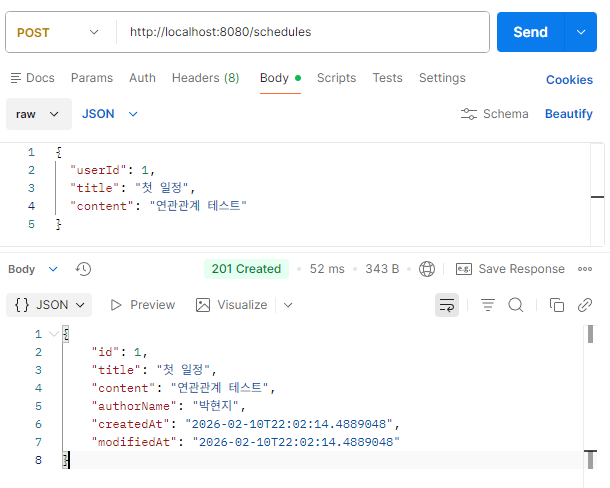Click the "createdAt" response line
Screen dimensions: 610x488
[x=245, y=424]
